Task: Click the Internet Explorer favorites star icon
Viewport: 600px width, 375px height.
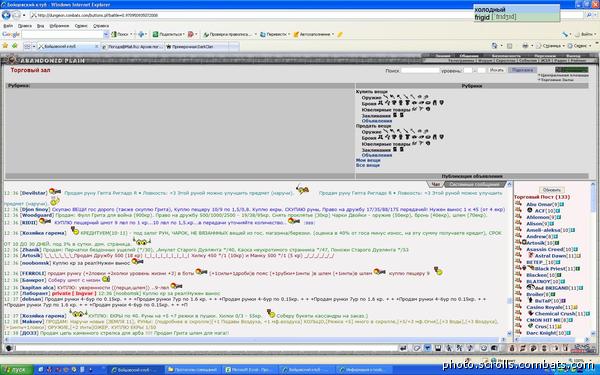Action: 5,46
